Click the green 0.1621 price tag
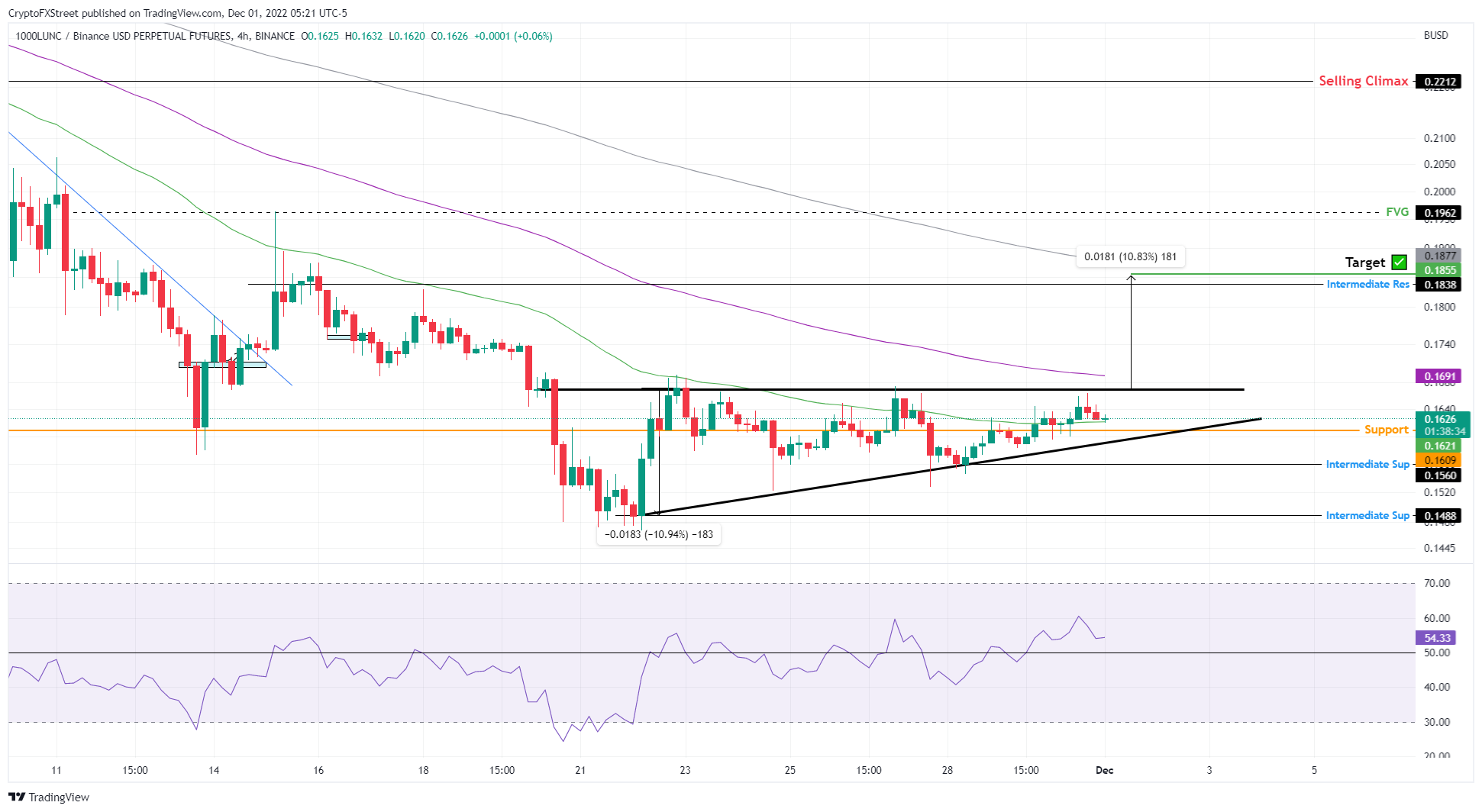Image resolution: width=1482 pixels, height=812 pixels. click(1438, 446)
